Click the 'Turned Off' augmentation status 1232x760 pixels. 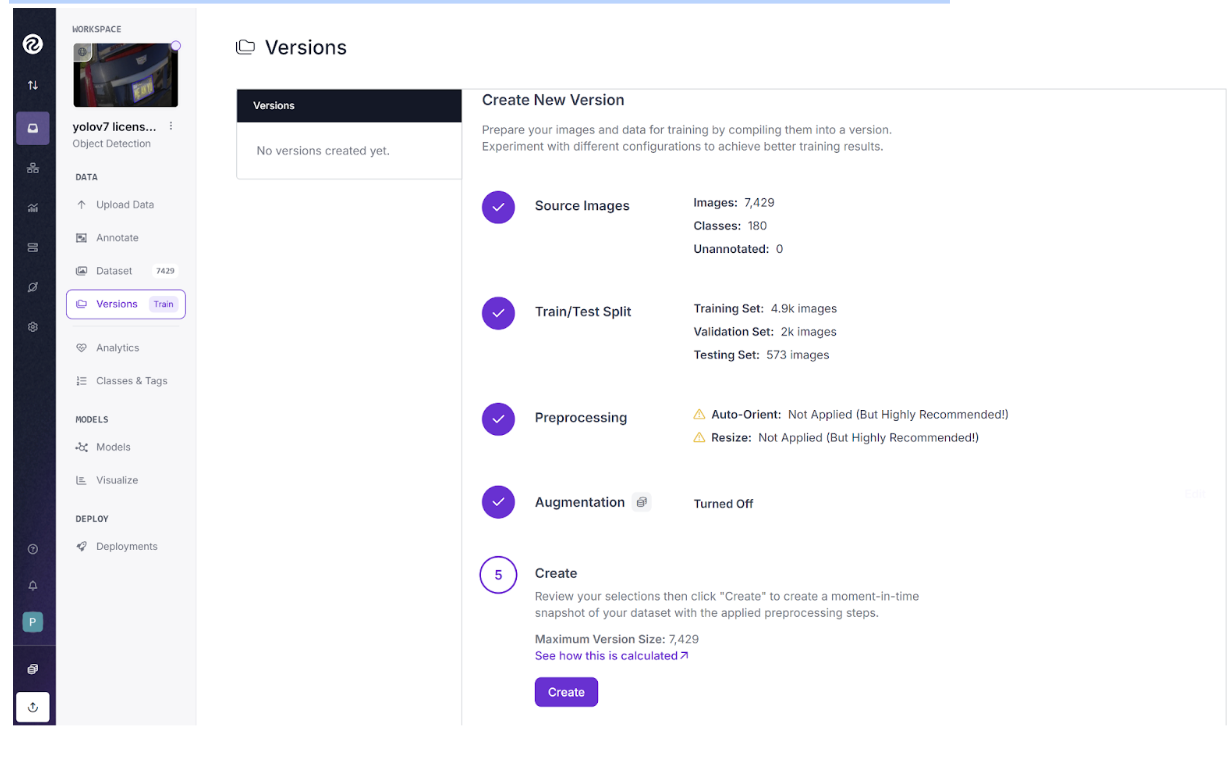pyautogui.click(x=724, y=504)
